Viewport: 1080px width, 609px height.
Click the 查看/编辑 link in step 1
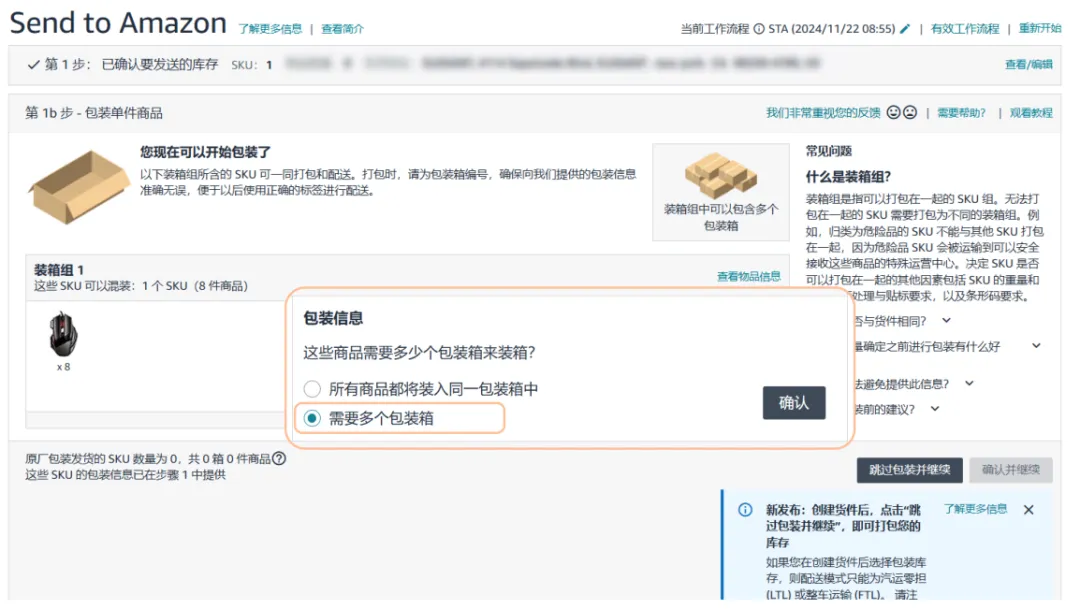(x=1028, y=64)
